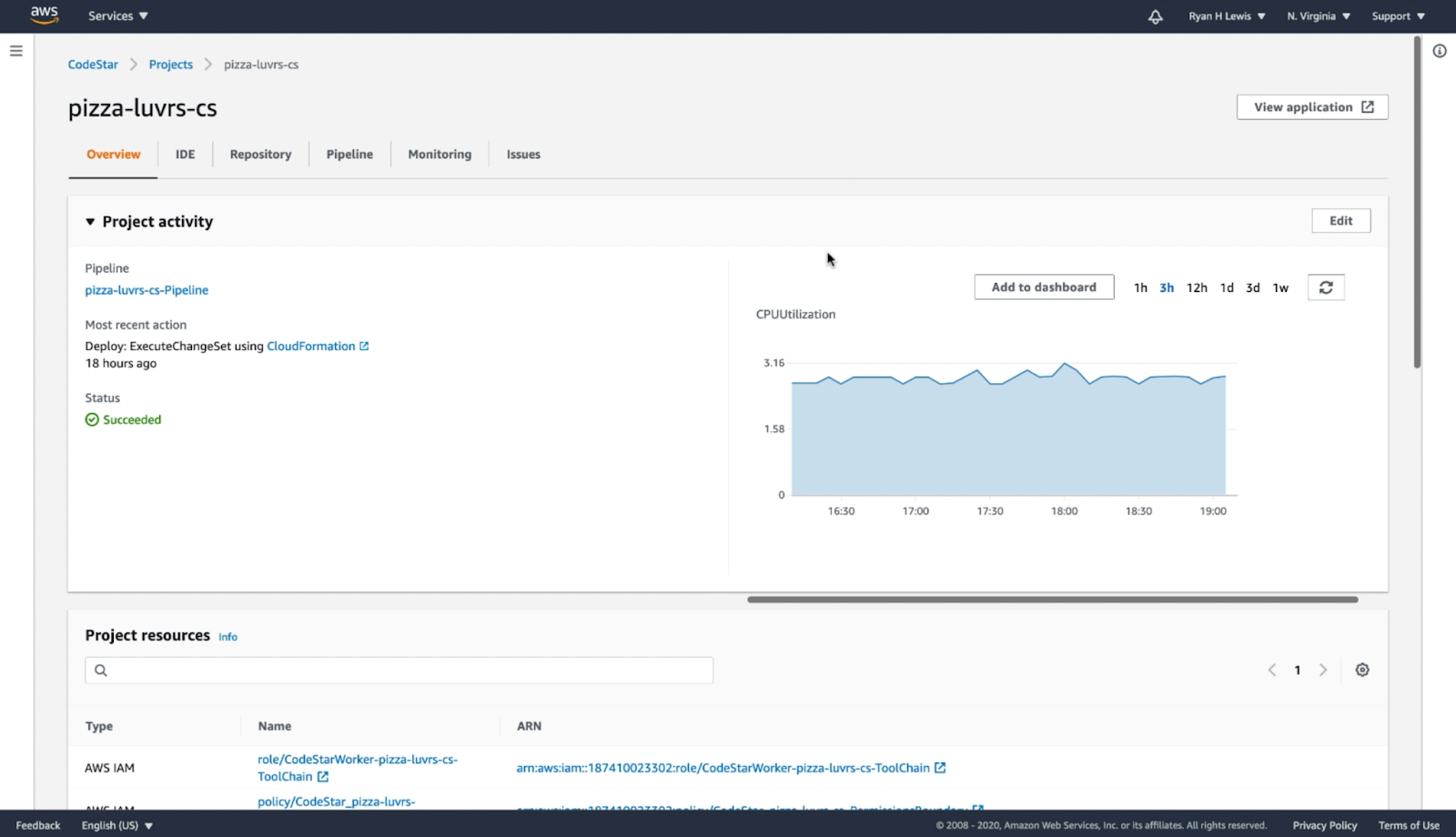1456x837 pixels.
Task: Select the 1h time range
Action: click(1140, 287)
